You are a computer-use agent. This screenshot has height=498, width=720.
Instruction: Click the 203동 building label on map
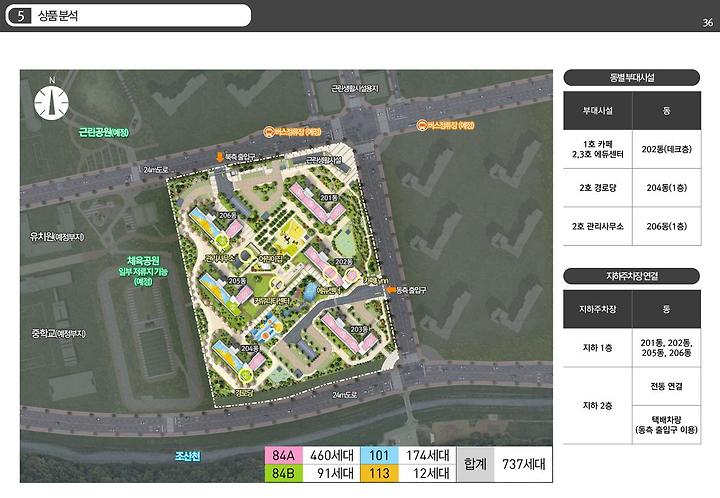(x=359, y=329)
